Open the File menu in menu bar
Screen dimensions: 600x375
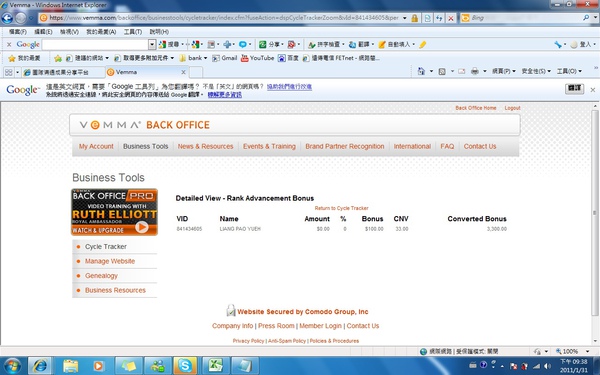pyautogui.click(x=18, y=32)
